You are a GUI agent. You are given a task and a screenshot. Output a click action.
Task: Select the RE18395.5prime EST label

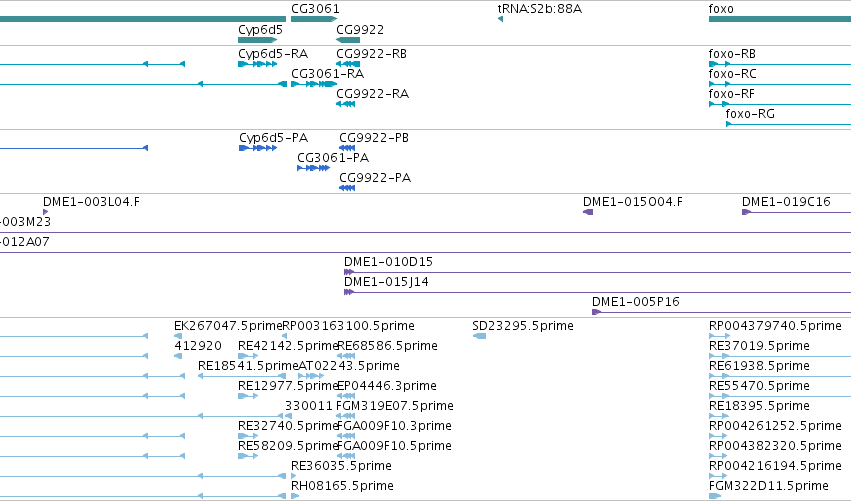coord(759,406)
